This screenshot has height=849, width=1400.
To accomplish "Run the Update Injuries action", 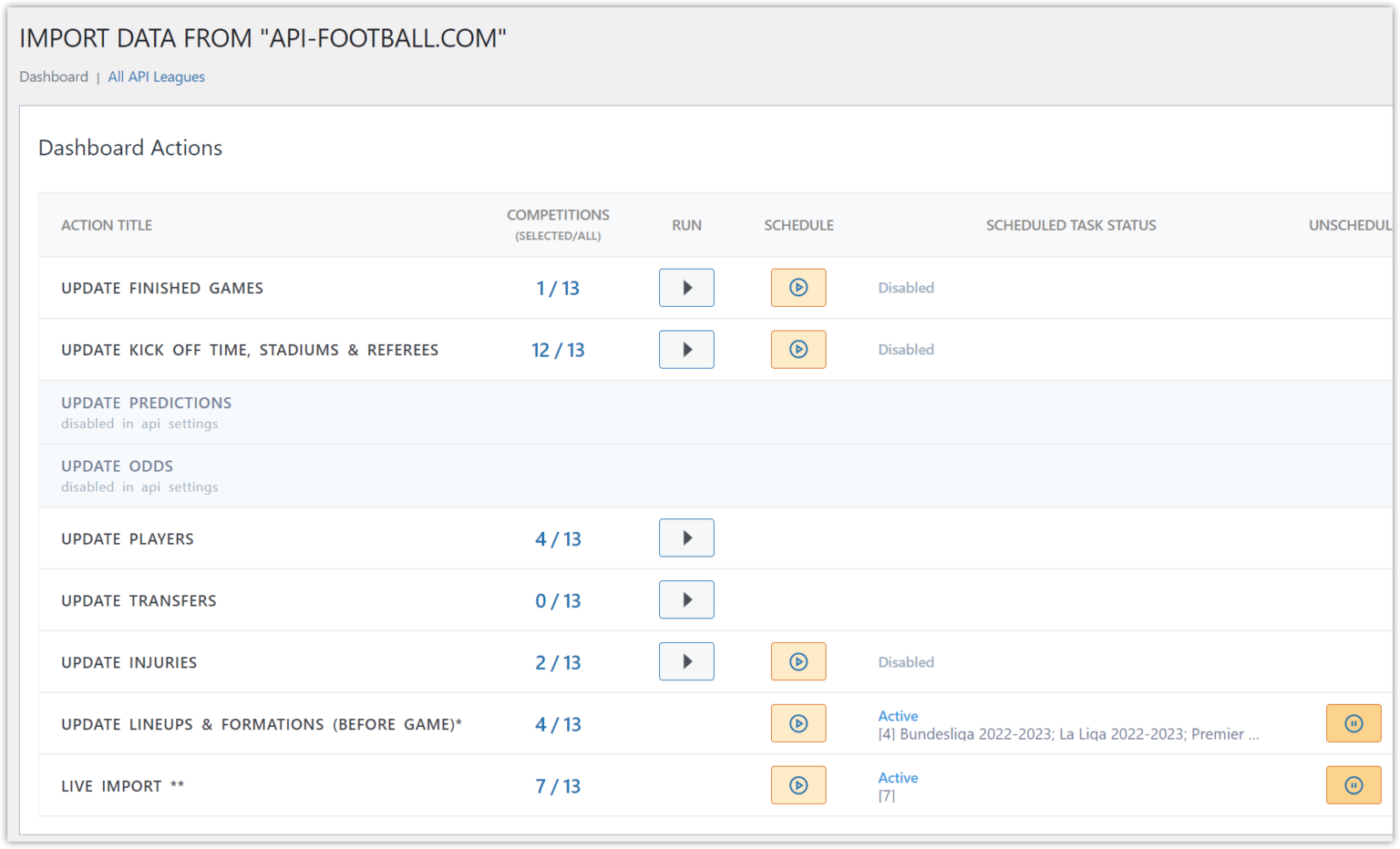I will coord(685,661).
